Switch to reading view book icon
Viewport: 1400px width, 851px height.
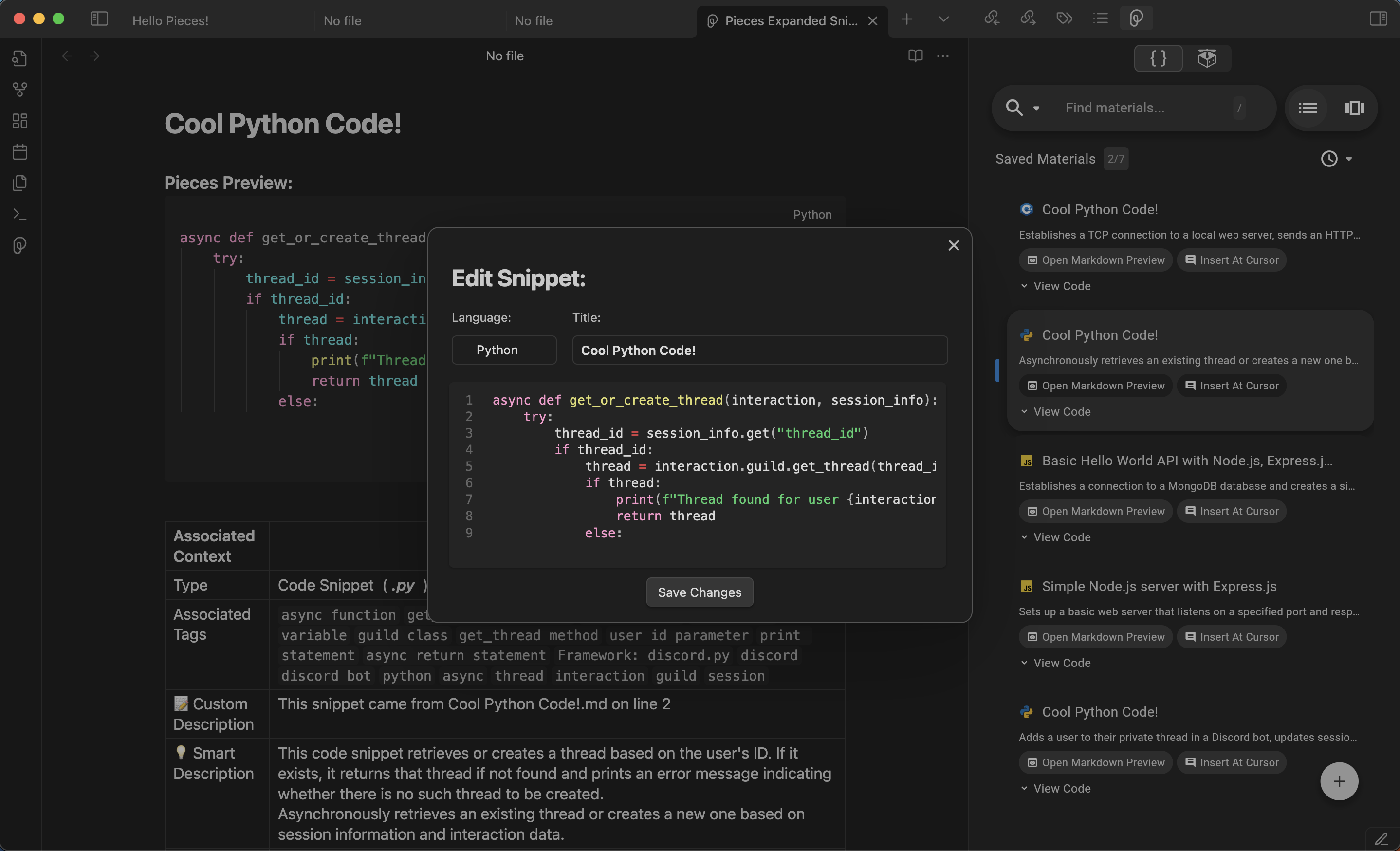click(x=915, y=55)
